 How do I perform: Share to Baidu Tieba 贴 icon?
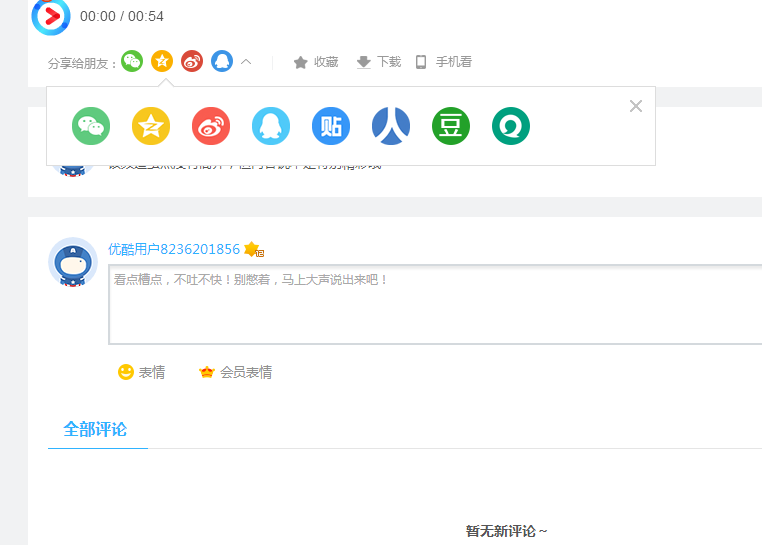[x=331, y=126]
